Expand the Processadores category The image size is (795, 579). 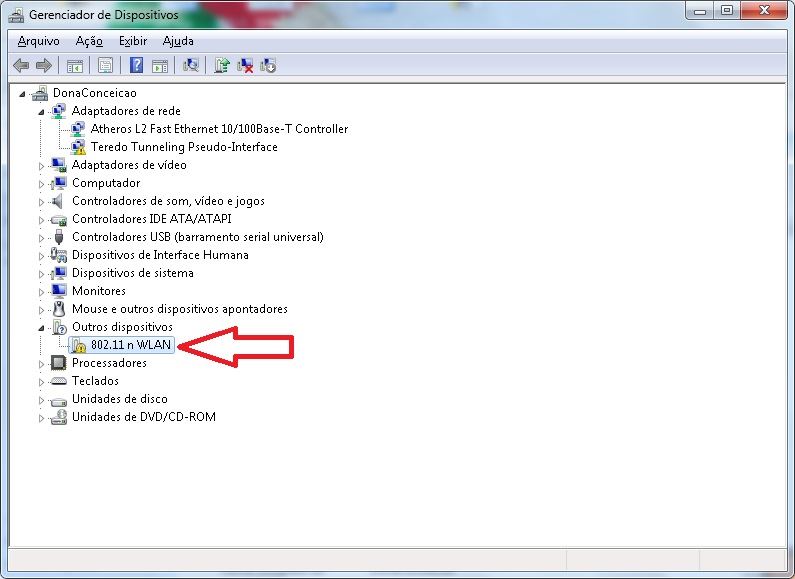click(41, 364)
